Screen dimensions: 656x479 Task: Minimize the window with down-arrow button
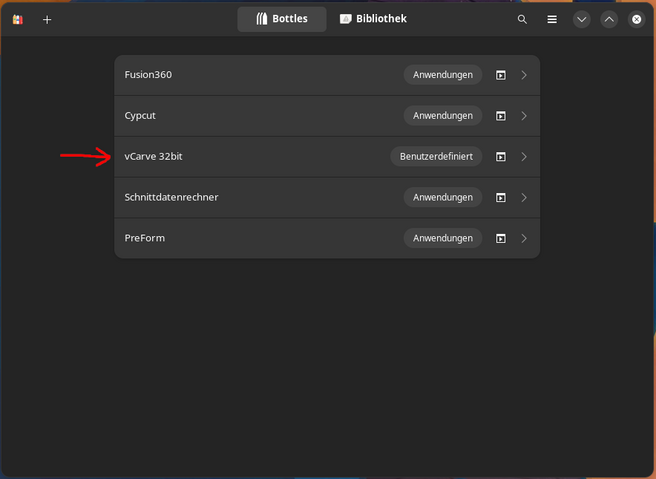tap(582, 19)
